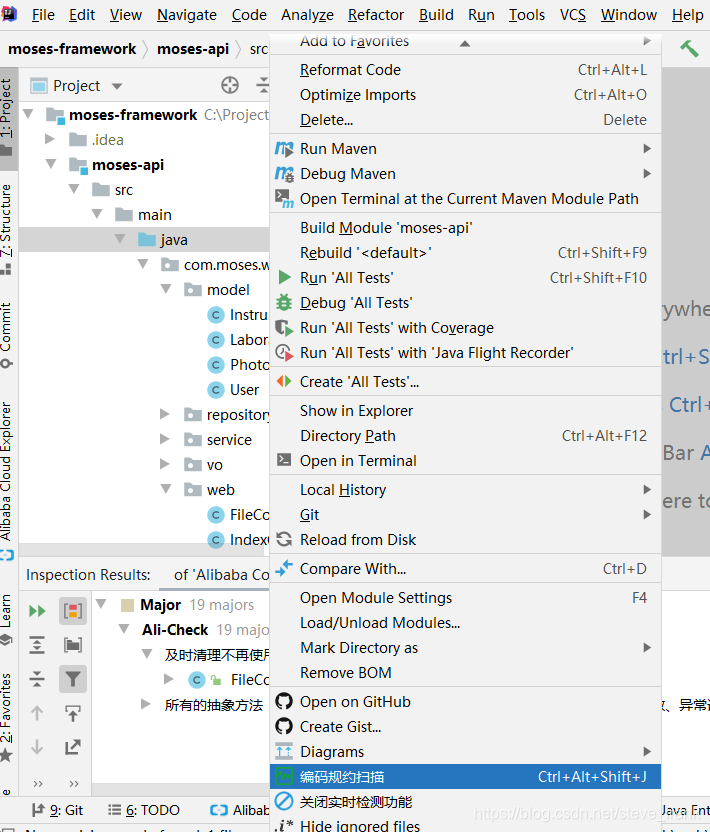Open the Refactor menu in menu bar
710x832 pixels.
click(x=376, y=15)
